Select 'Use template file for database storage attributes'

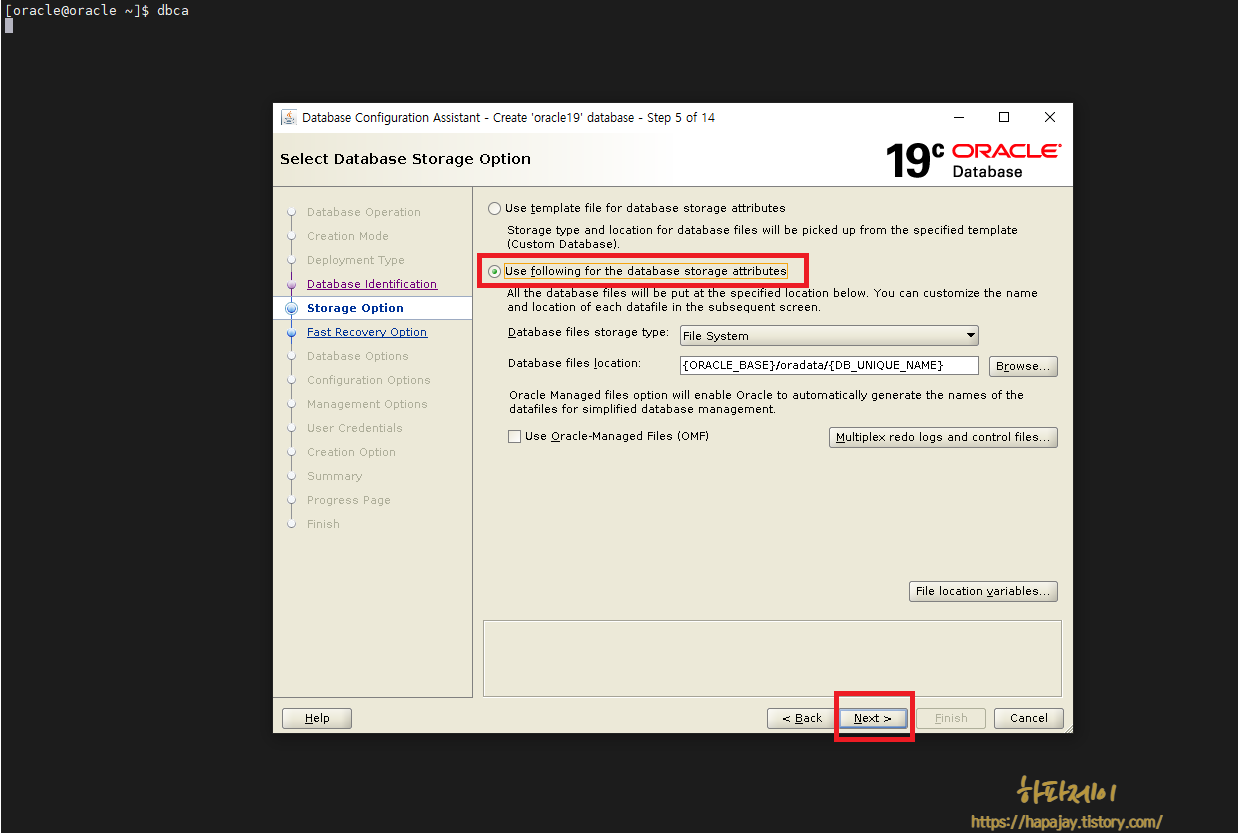[494, 208]
